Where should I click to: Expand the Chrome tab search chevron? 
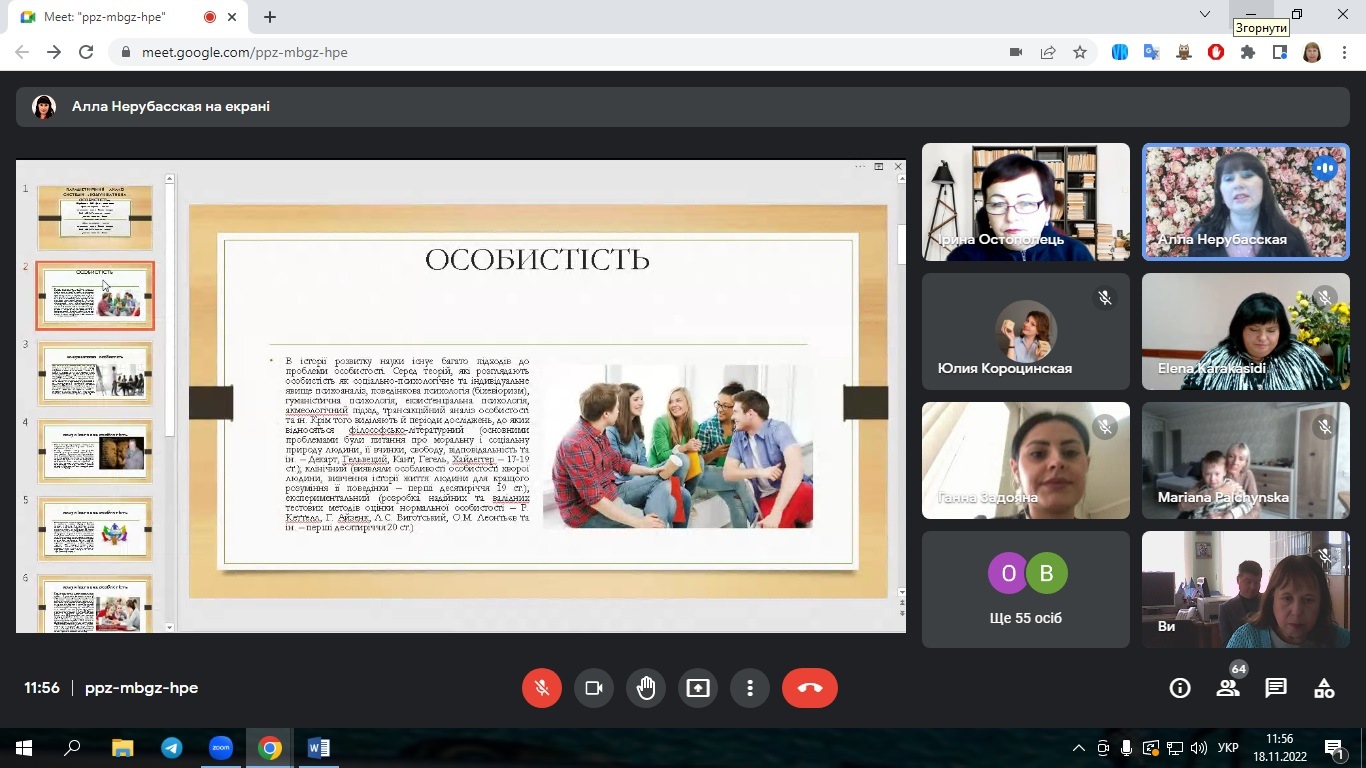[1205, 15]
